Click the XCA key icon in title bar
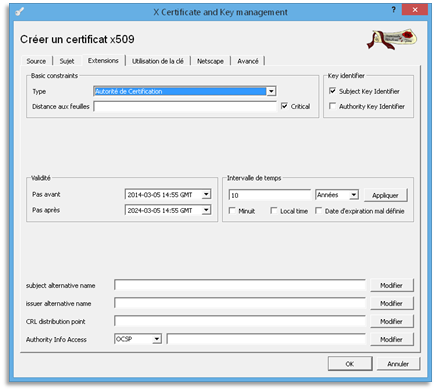This screenshot has width=435, height=391. coord(20,12)
